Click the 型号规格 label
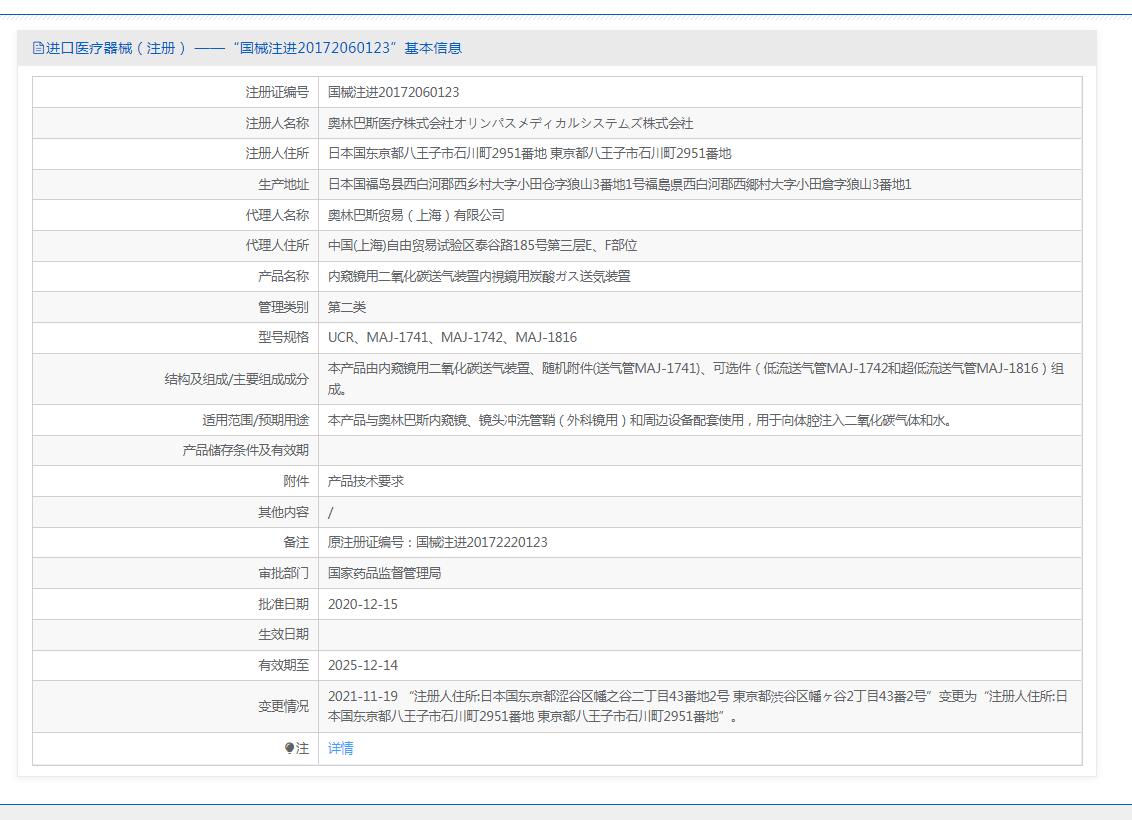The height and width of the screenshot is (820, 1132). [x=284, y=338]
